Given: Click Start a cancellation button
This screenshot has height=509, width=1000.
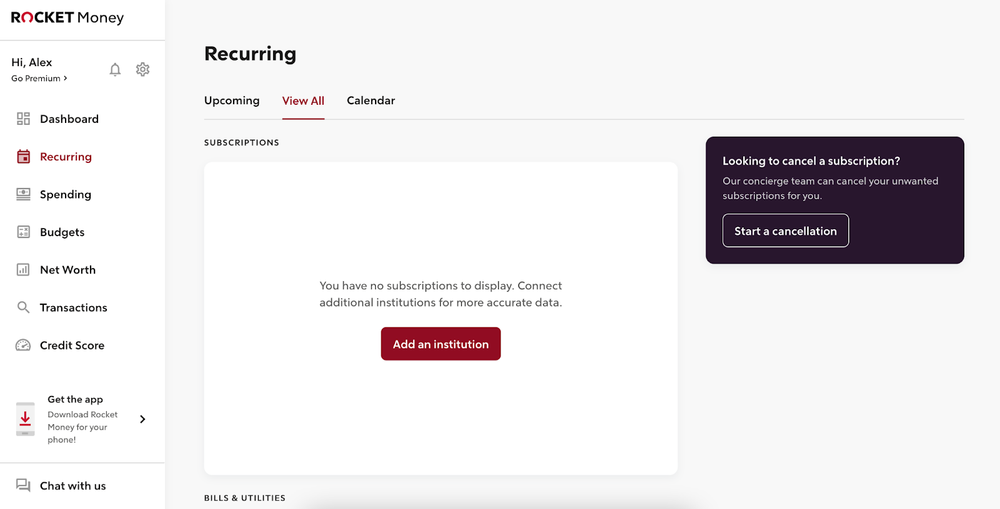Looking at the screenshot, I should (785, 231).
